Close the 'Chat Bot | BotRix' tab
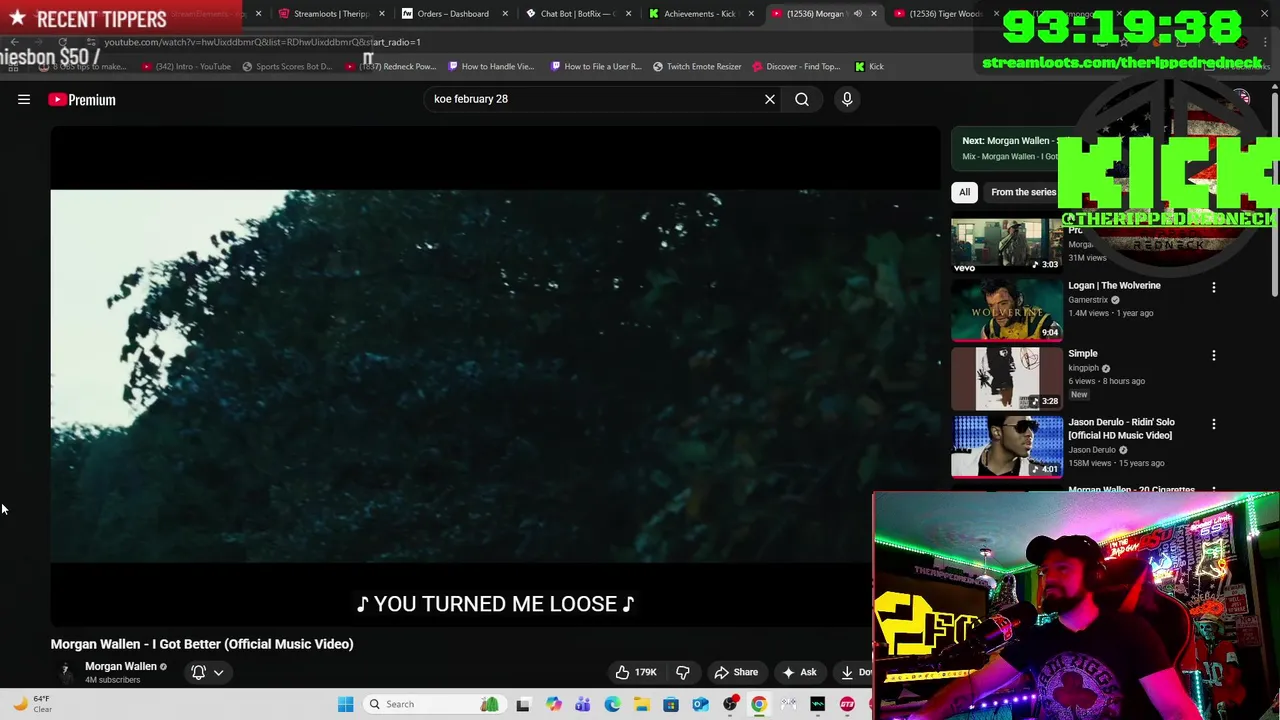 [628, 14]
